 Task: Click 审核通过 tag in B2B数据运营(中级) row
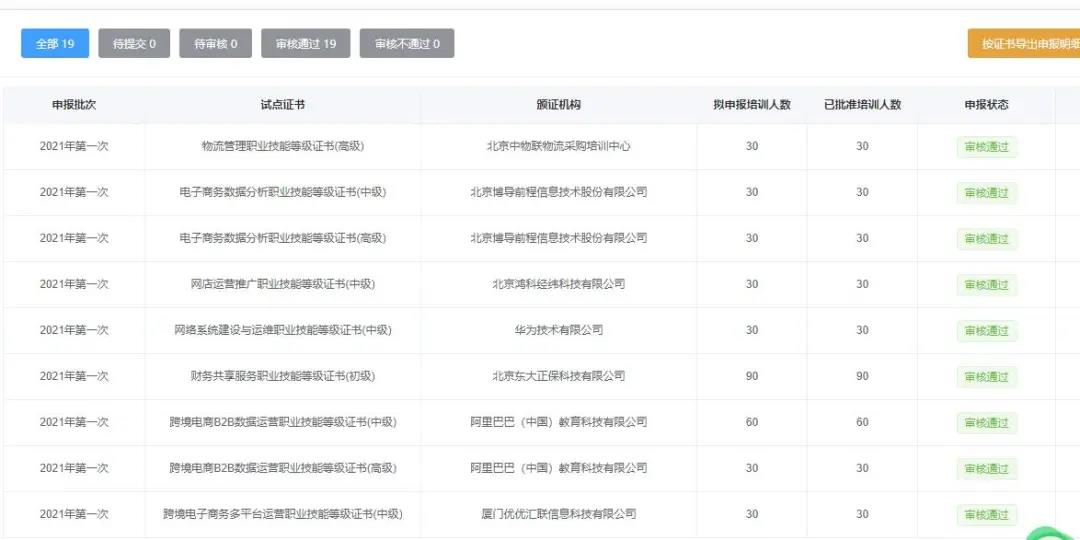(986, 423)
